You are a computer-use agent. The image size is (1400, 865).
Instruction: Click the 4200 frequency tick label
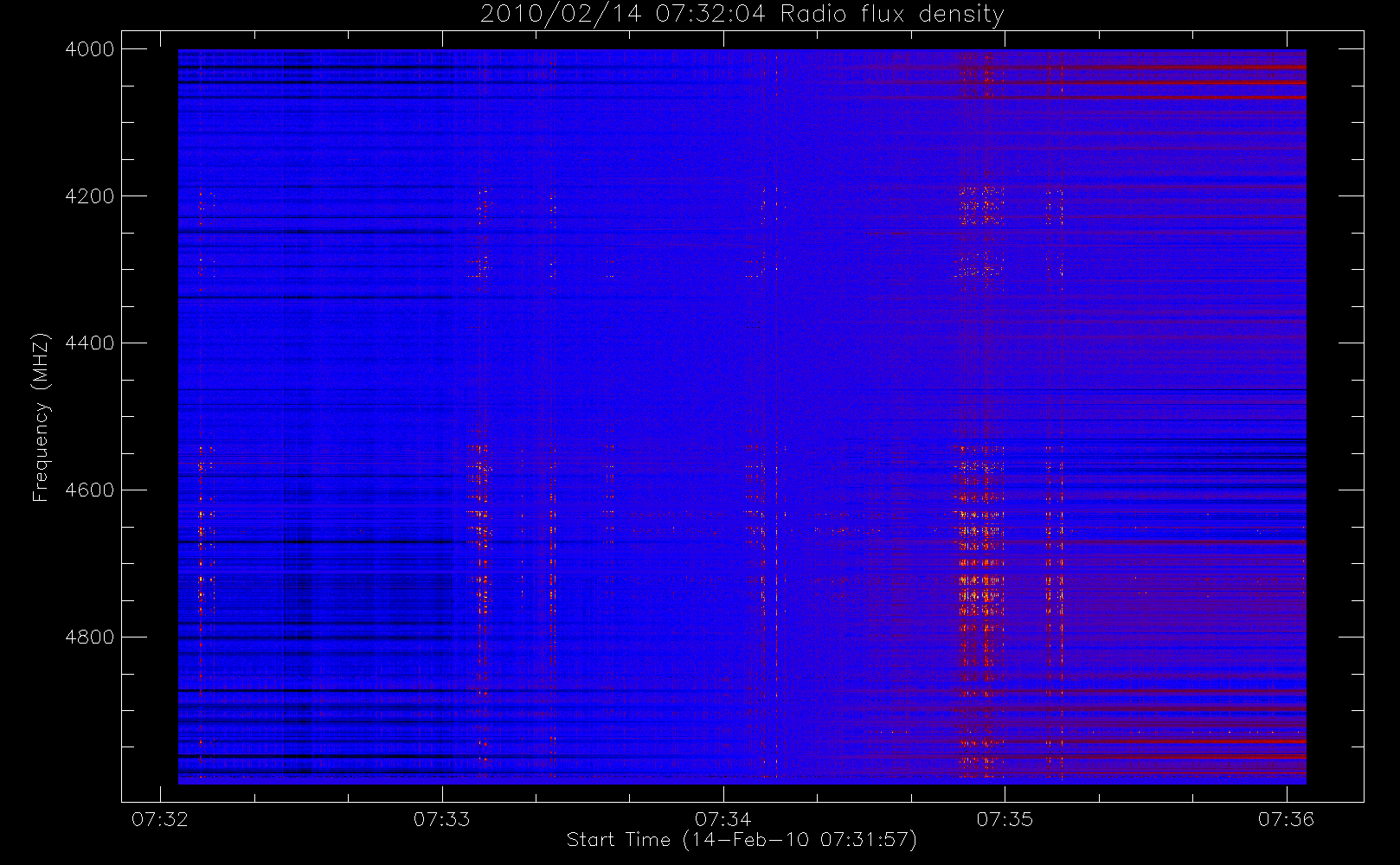(x=90, y=196)
